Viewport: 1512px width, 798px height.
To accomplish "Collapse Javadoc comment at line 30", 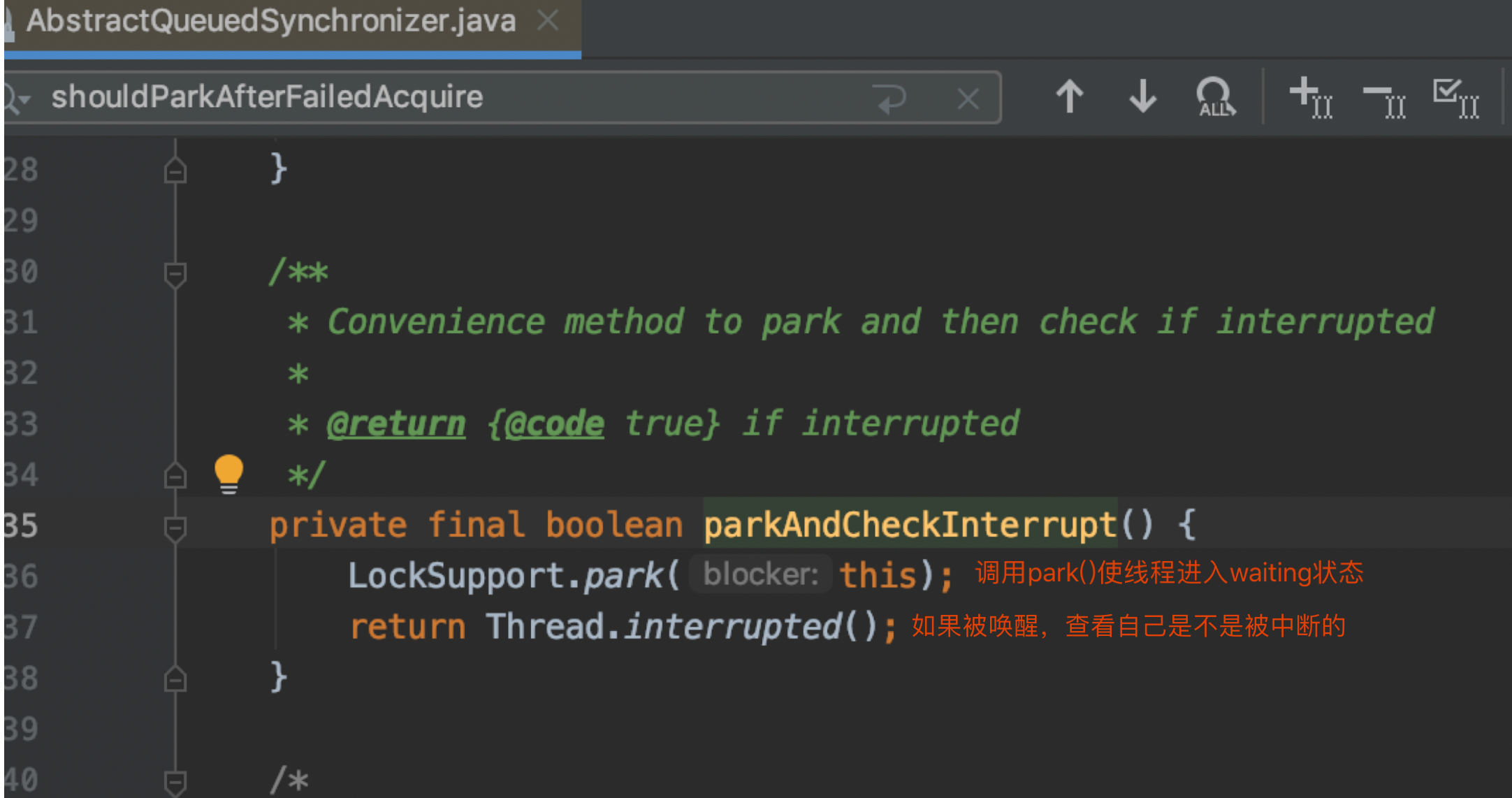I will [x=175, y=273].
